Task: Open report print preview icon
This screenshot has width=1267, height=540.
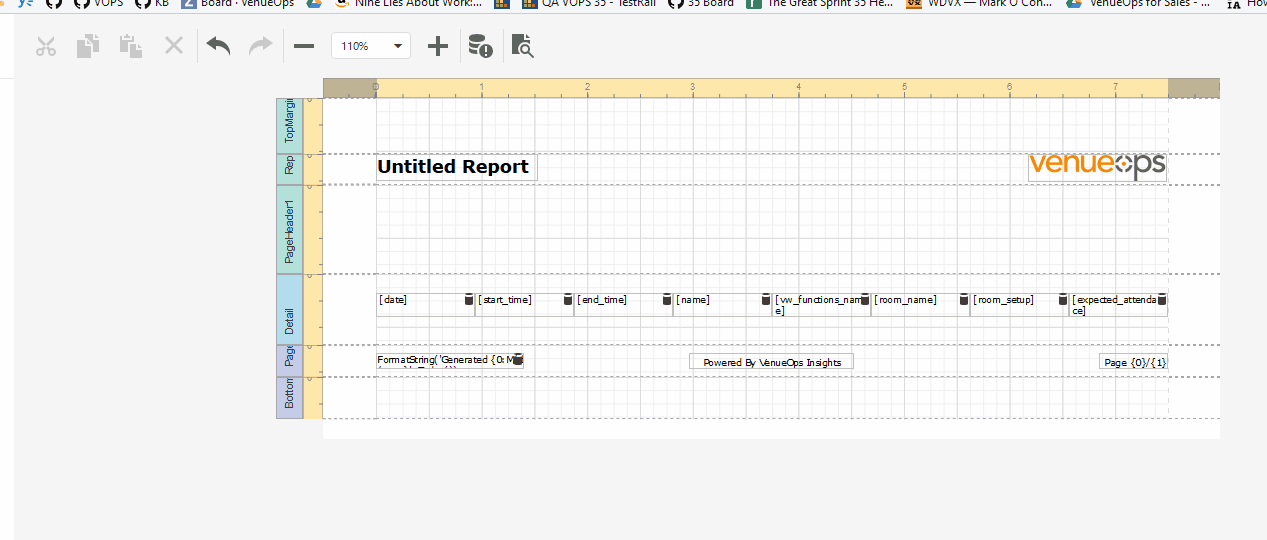Action: [x=522, y=46]
